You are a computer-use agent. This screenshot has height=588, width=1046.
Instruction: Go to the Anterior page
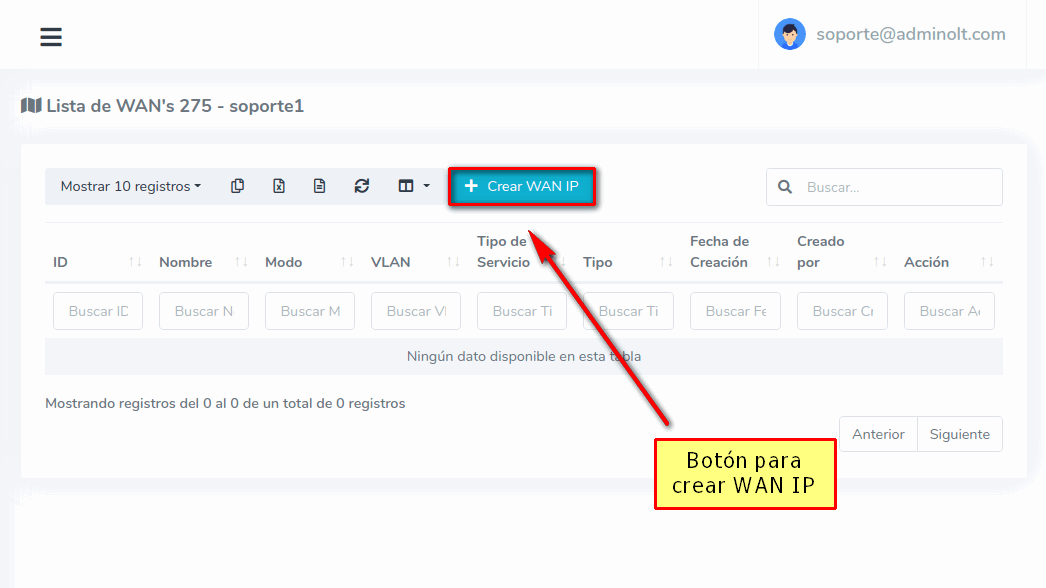point(878,434)
